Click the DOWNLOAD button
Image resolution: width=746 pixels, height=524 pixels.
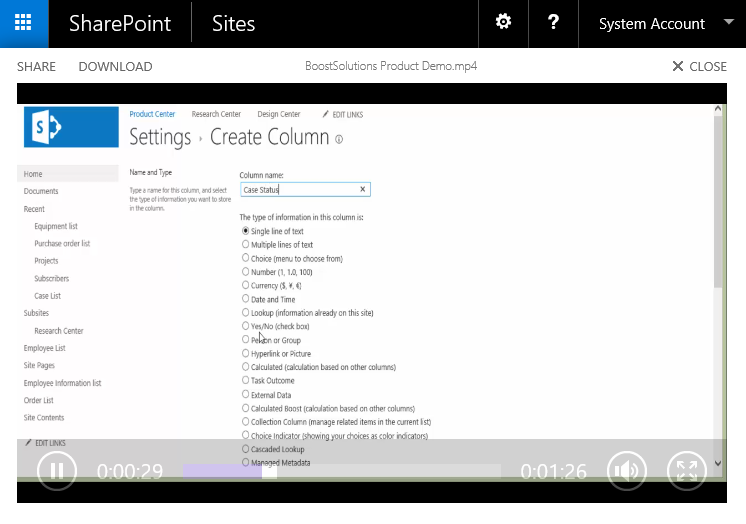pyautogui.click(x=115, y=66)
